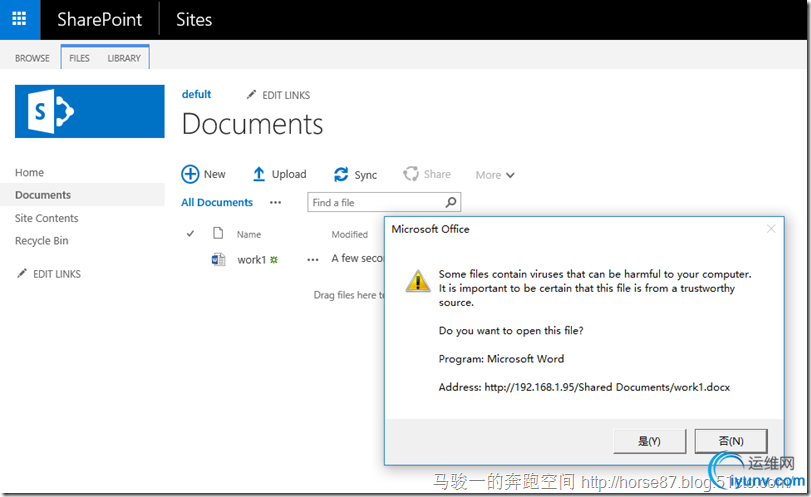Click the Documents page heading
The height and width of the screenshot is (497, 811).
coord(252,124)
